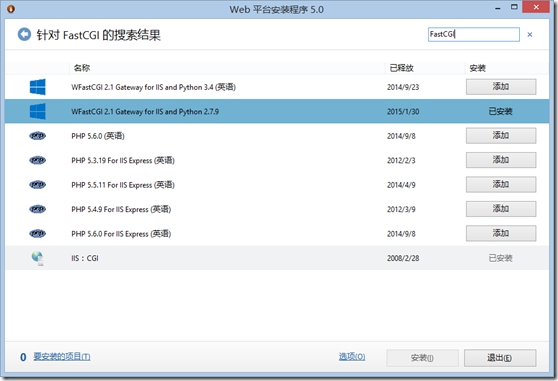This screenshot has width=558, height=381.
Task: Click the install item count 0
Action: pos(23,357)
